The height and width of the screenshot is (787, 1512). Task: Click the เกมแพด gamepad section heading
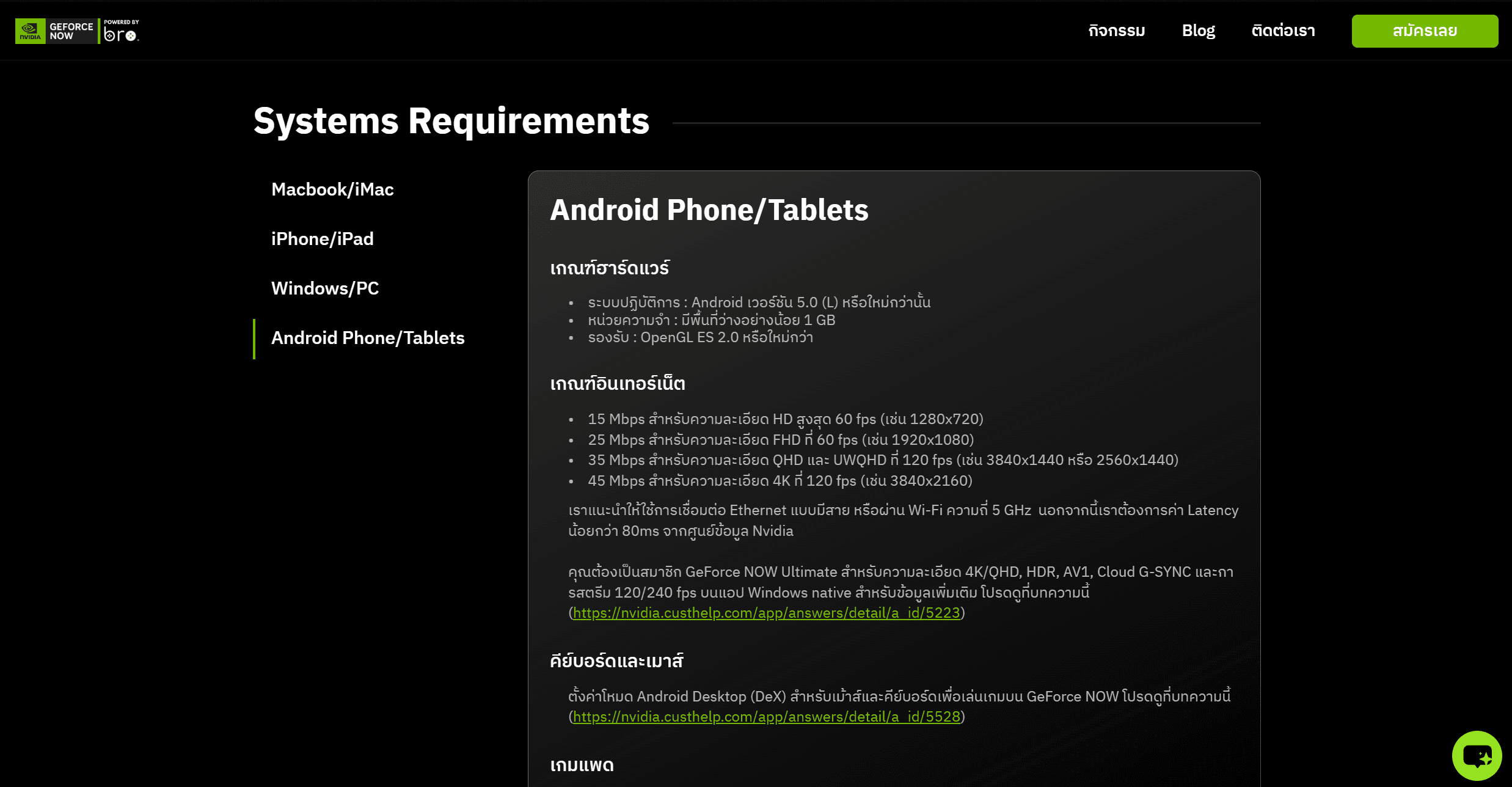click(x=582, y=765)
